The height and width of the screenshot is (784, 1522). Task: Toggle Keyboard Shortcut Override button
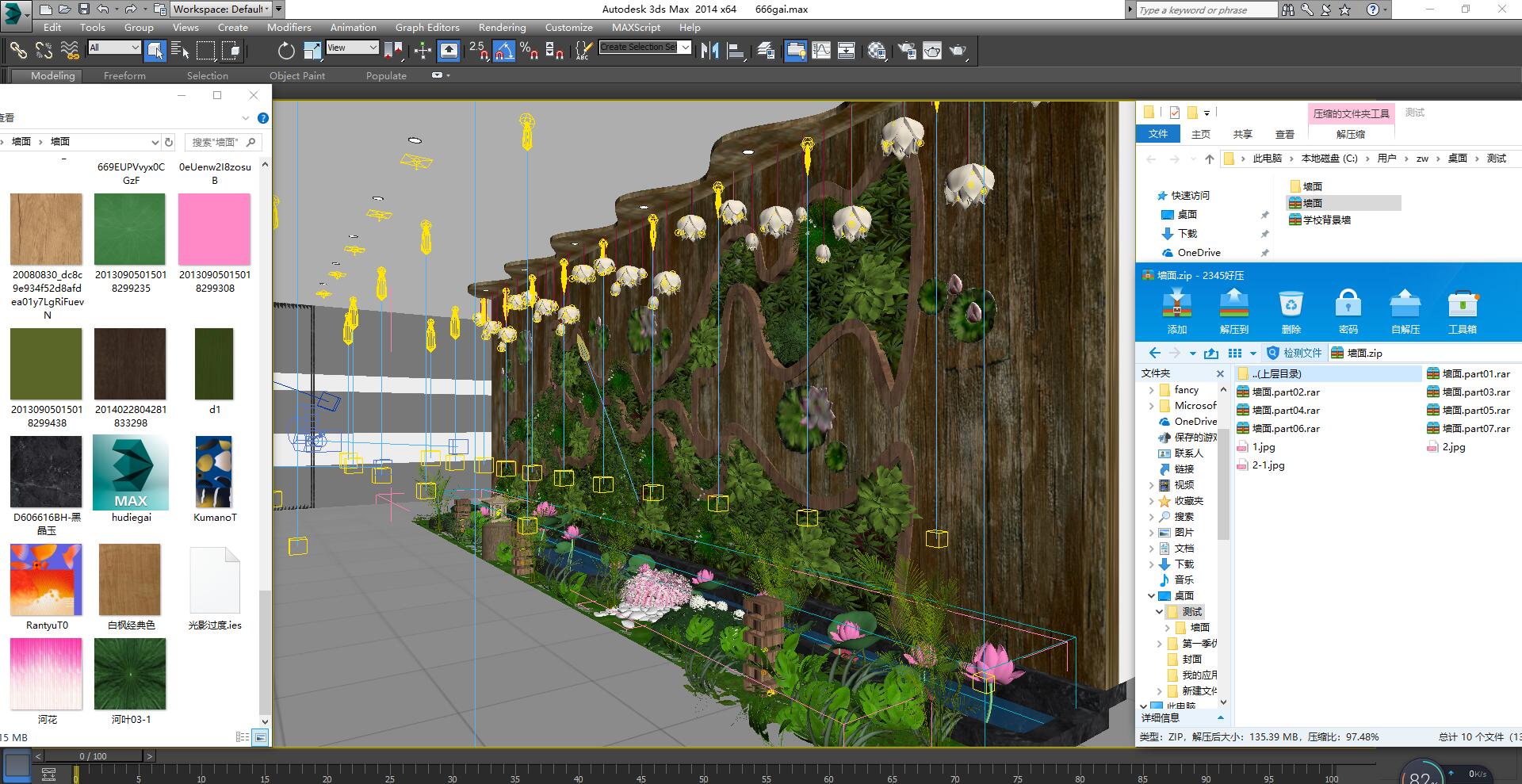click(x=449, y=51)
